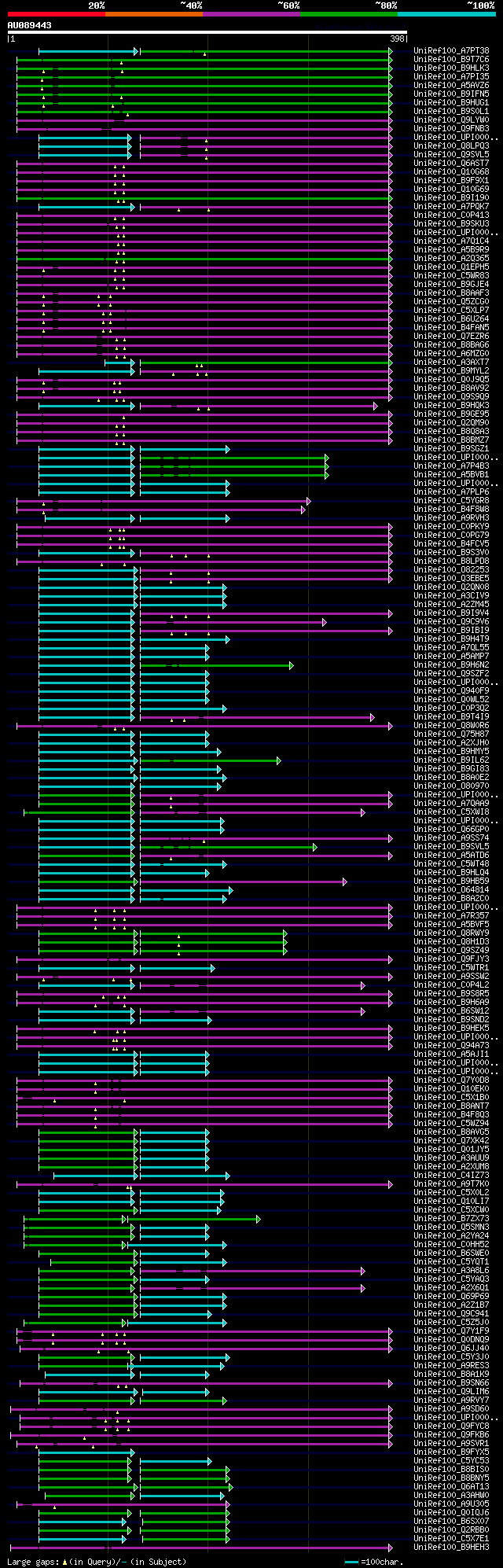Select the UniRef100_O82253 label

pyautogui.click(x=451, y=569)
